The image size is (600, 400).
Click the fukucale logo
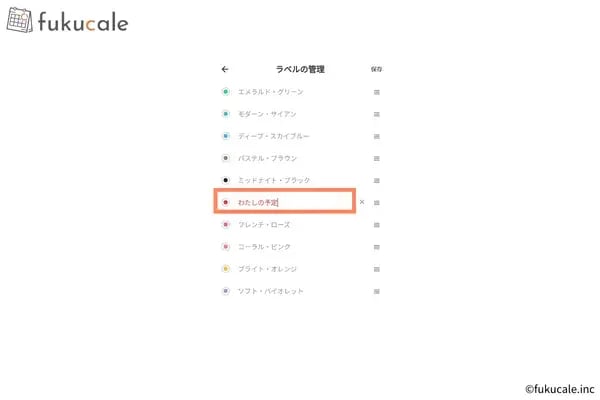click(x=67, y=20)
